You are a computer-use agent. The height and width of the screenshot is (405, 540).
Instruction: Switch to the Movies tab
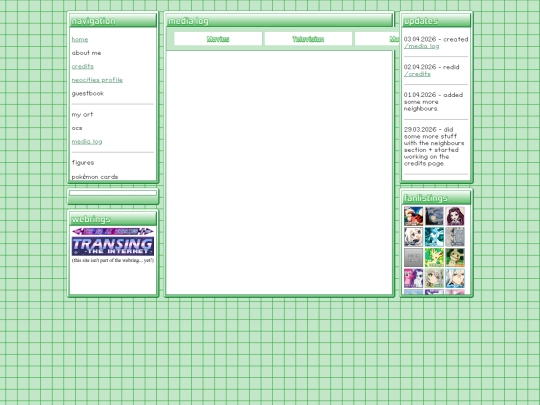[x=218, y=39]
